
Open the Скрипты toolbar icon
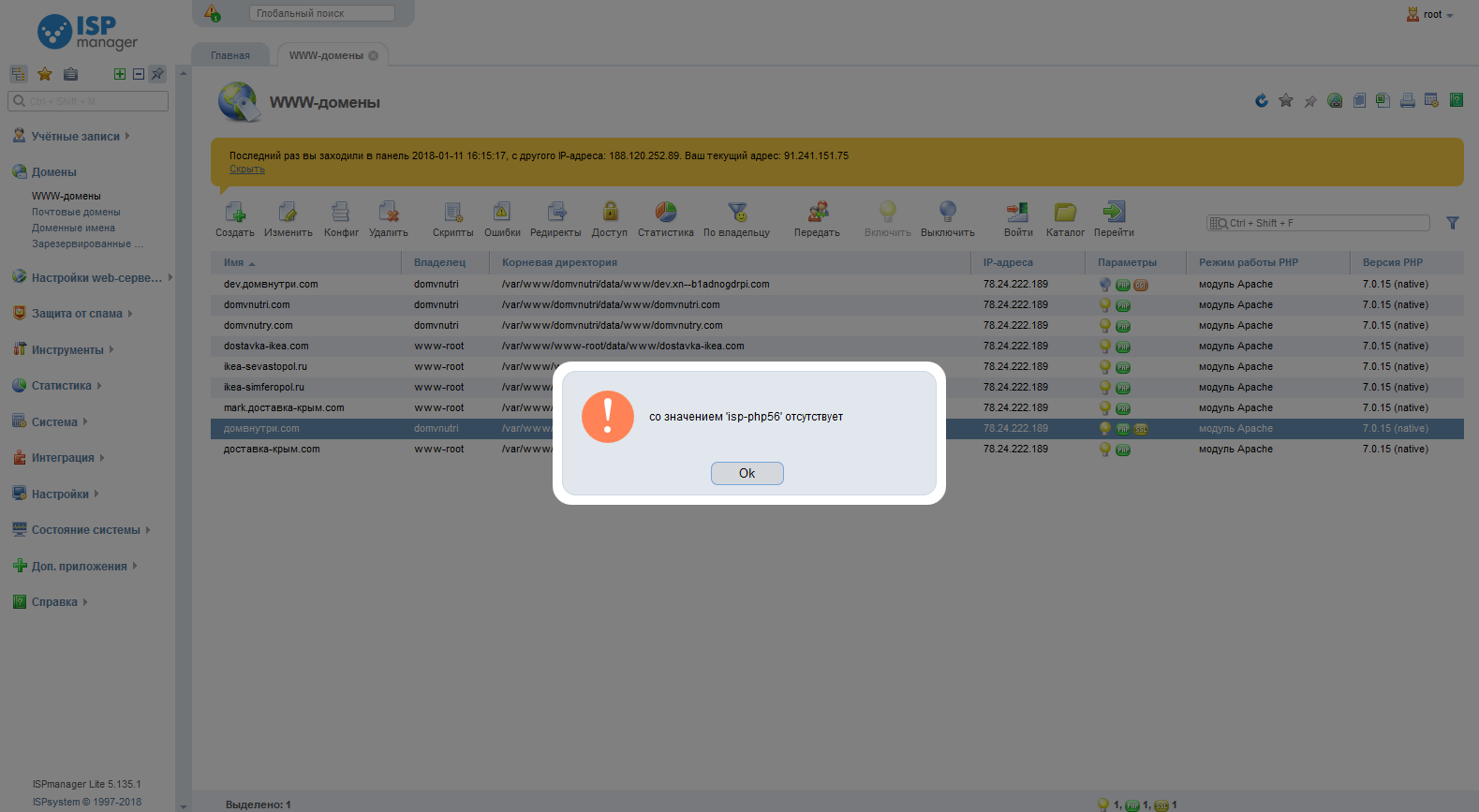point(453,212)
